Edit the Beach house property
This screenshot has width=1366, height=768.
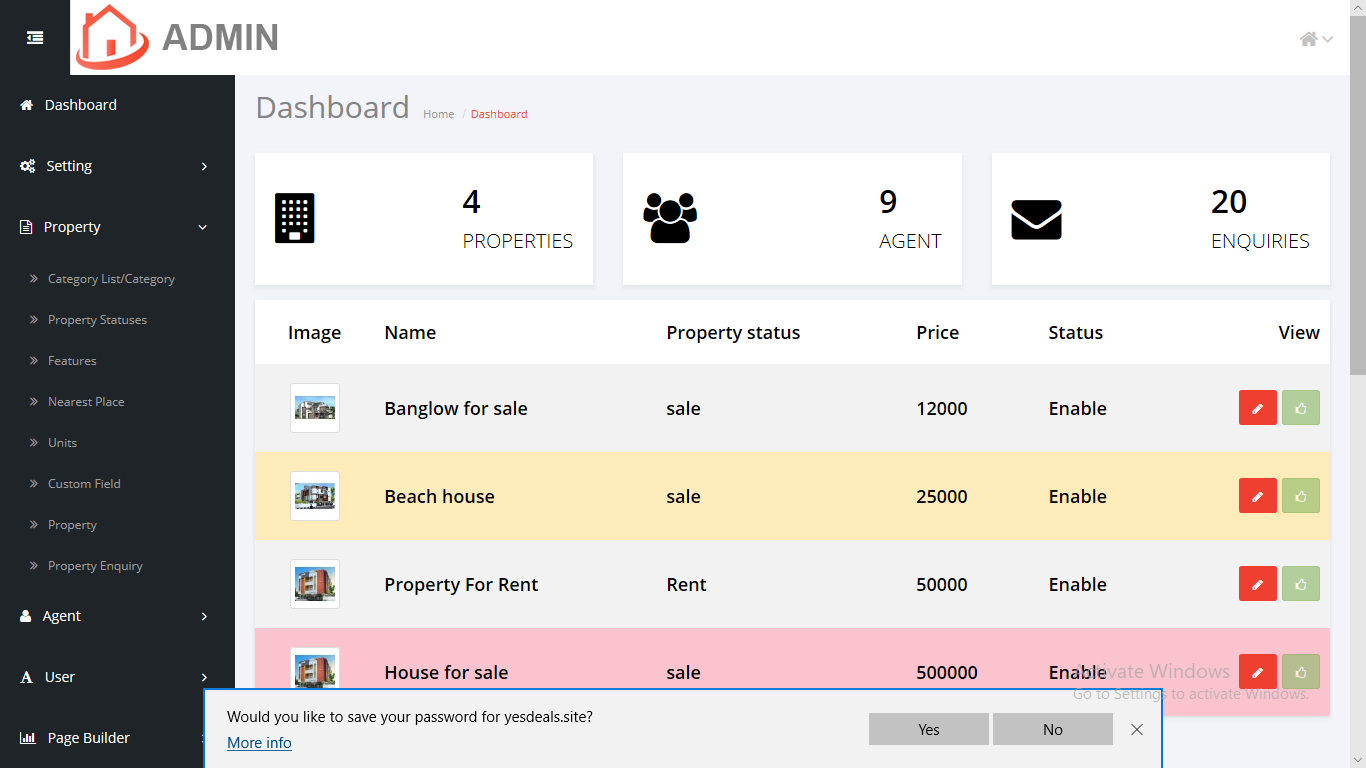(1257, 496)
